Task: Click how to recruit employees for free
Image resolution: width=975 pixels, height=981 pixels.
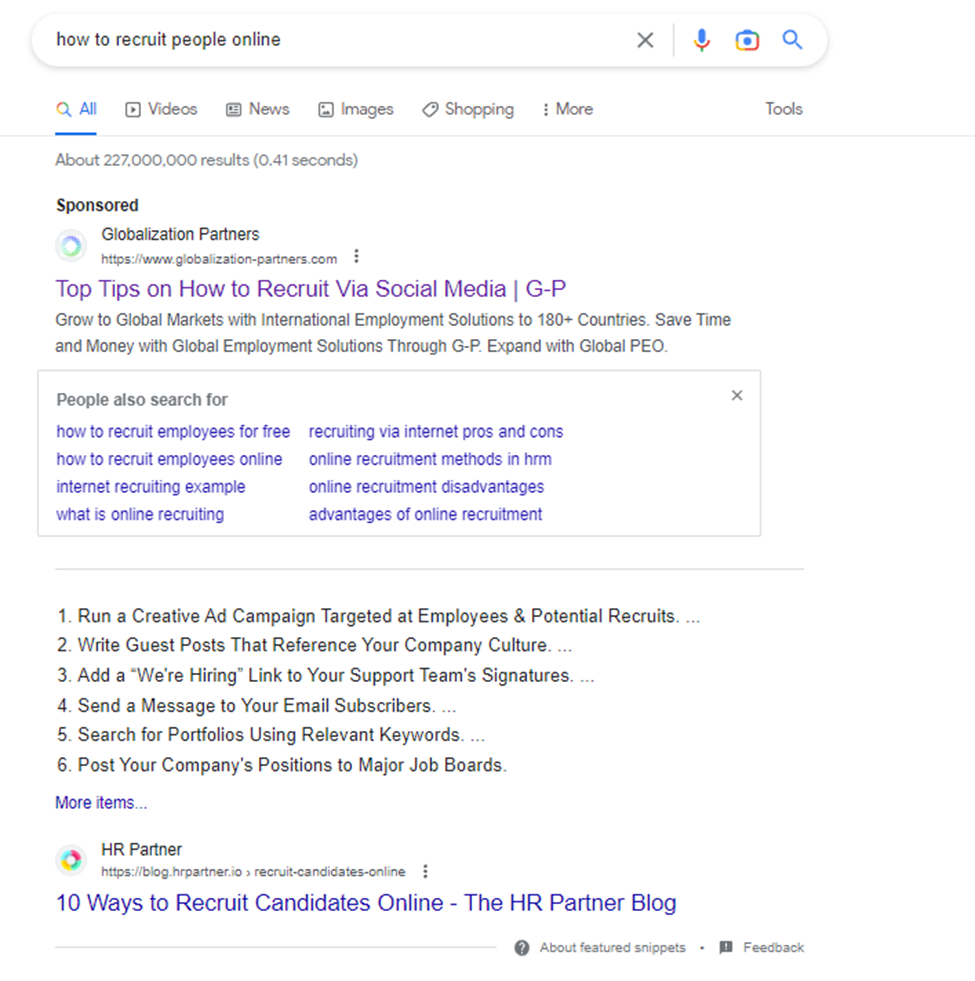Action: pyautogui.click(x=173, y=432)
